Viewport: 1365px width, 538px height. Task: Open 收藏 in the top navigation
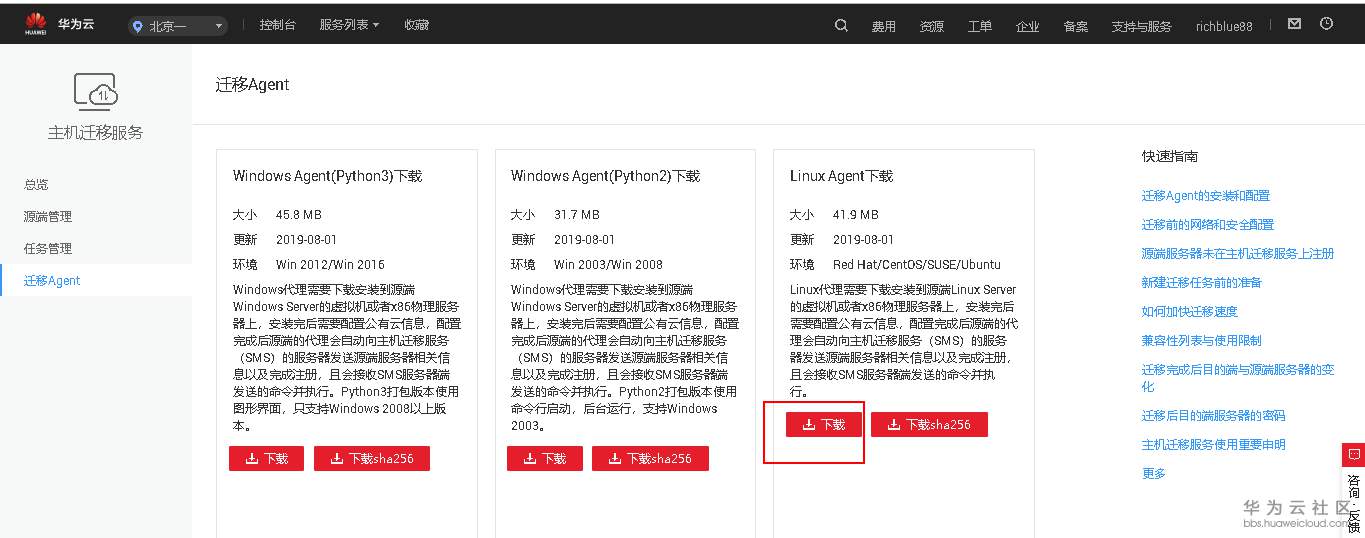pyautogui.click(x=417, y=25)
